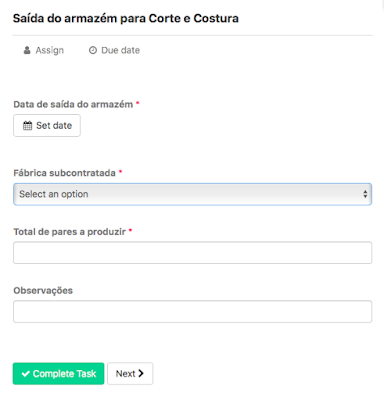Click the person icon beside Assign
The image size is (384, 400).
(27, 50)
